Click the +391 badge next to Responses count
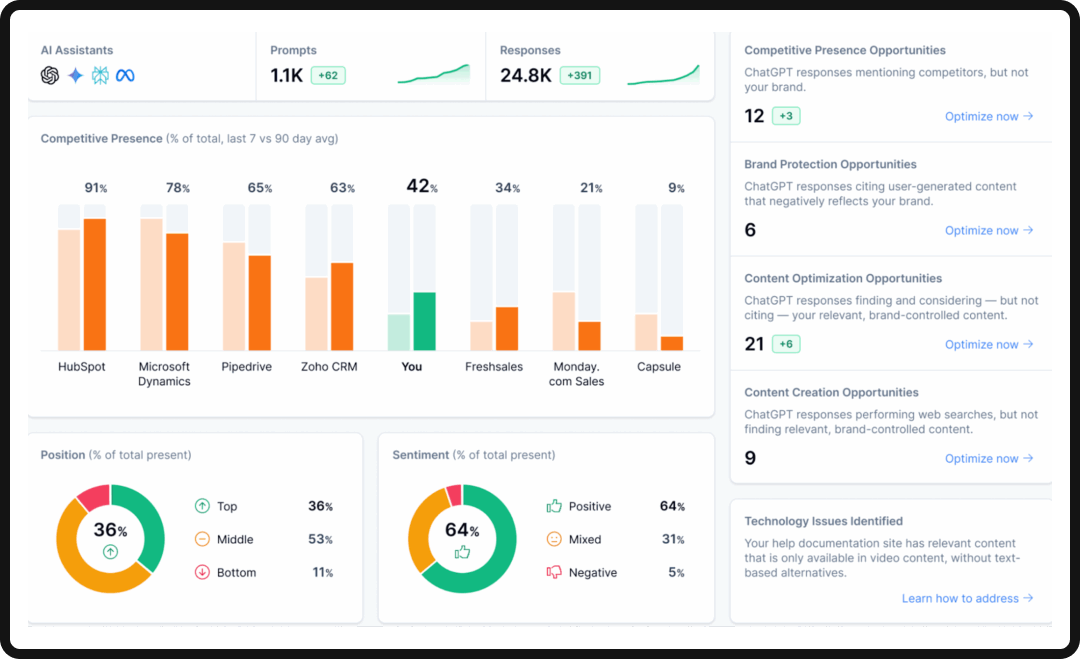Image resolution: width=1080 pixels, height=659 pixels. (x=580, y=75)
